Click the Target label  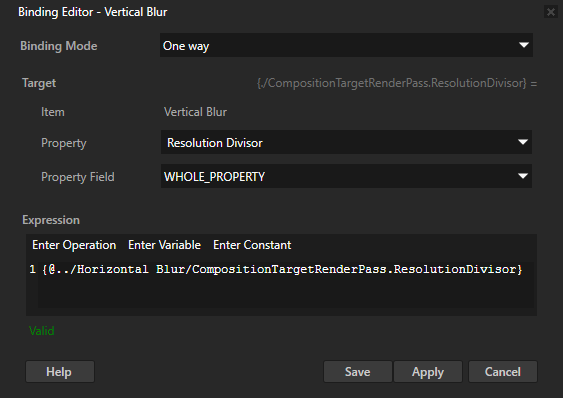(x=39, y=83)
